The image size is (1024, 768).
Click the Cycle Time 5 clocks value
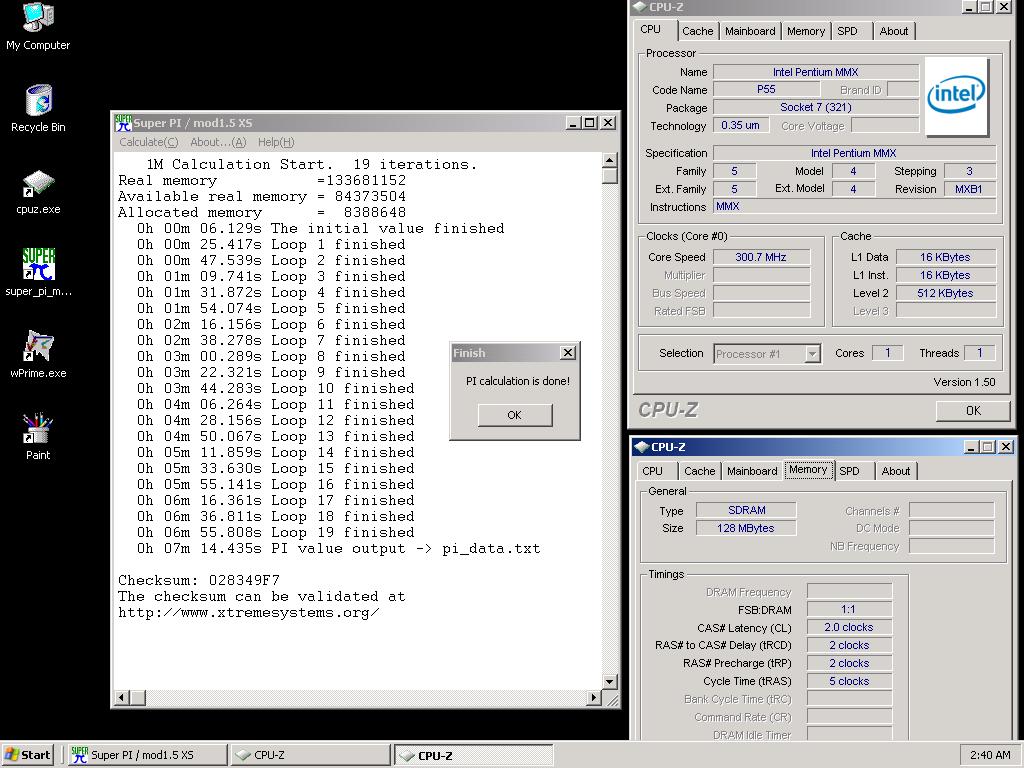coord(849,681)
